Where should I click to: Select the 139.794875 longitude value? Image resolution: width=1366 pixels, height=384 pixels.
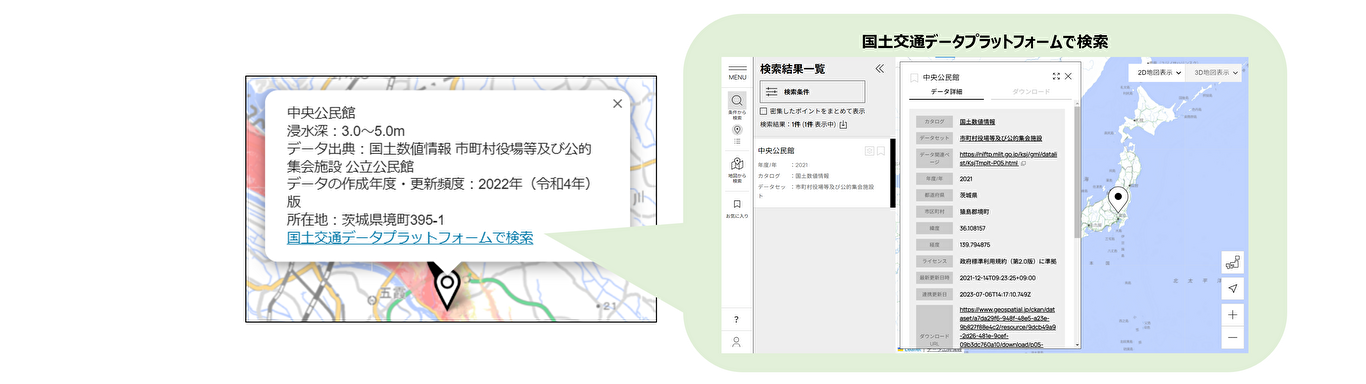[x=975, y=244]
